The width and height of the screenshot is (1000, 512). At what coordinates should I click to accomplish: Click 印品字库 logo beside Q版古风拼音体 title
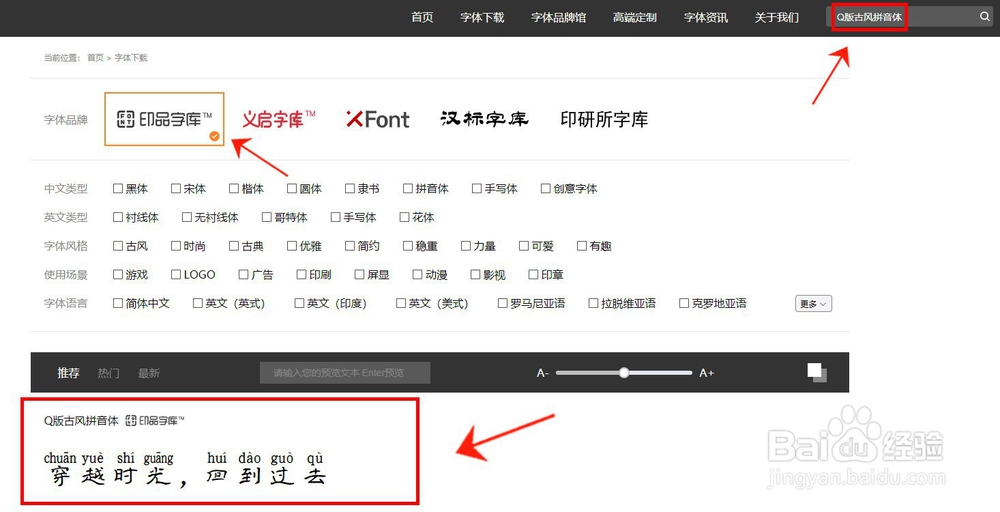[155, 420]
